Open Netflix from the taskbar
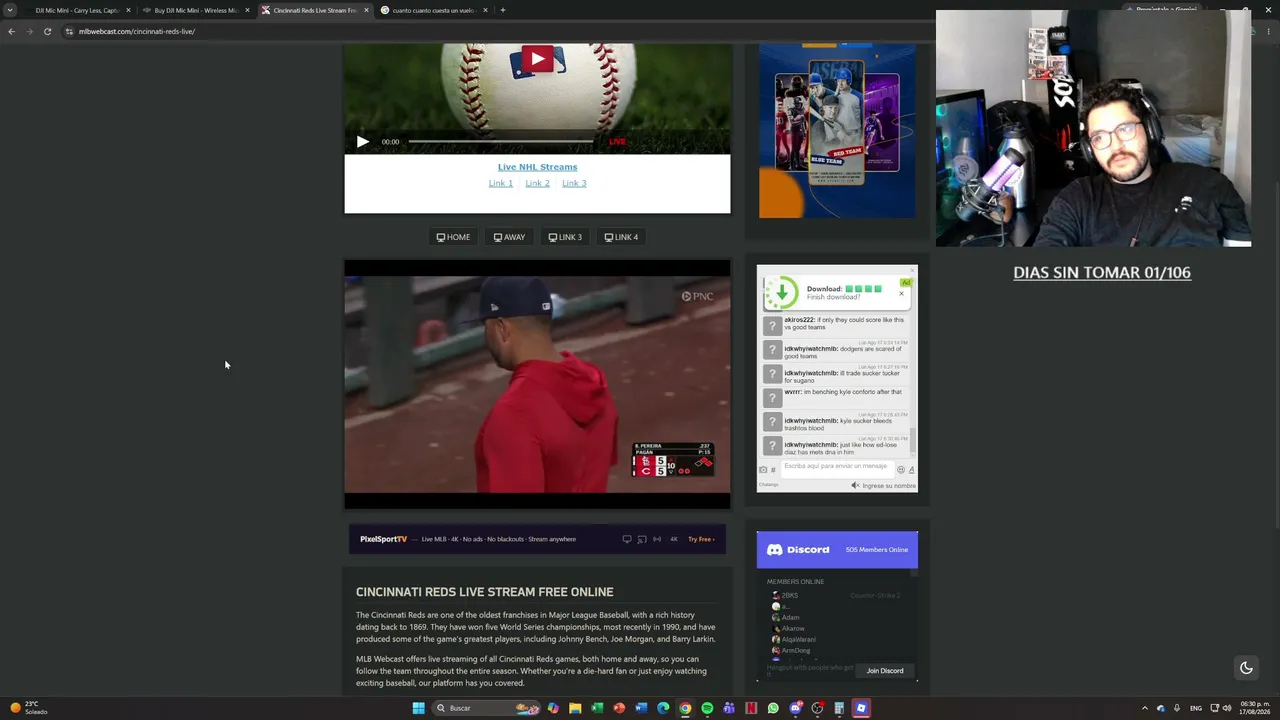1280x720 pixels. point(751,708)
